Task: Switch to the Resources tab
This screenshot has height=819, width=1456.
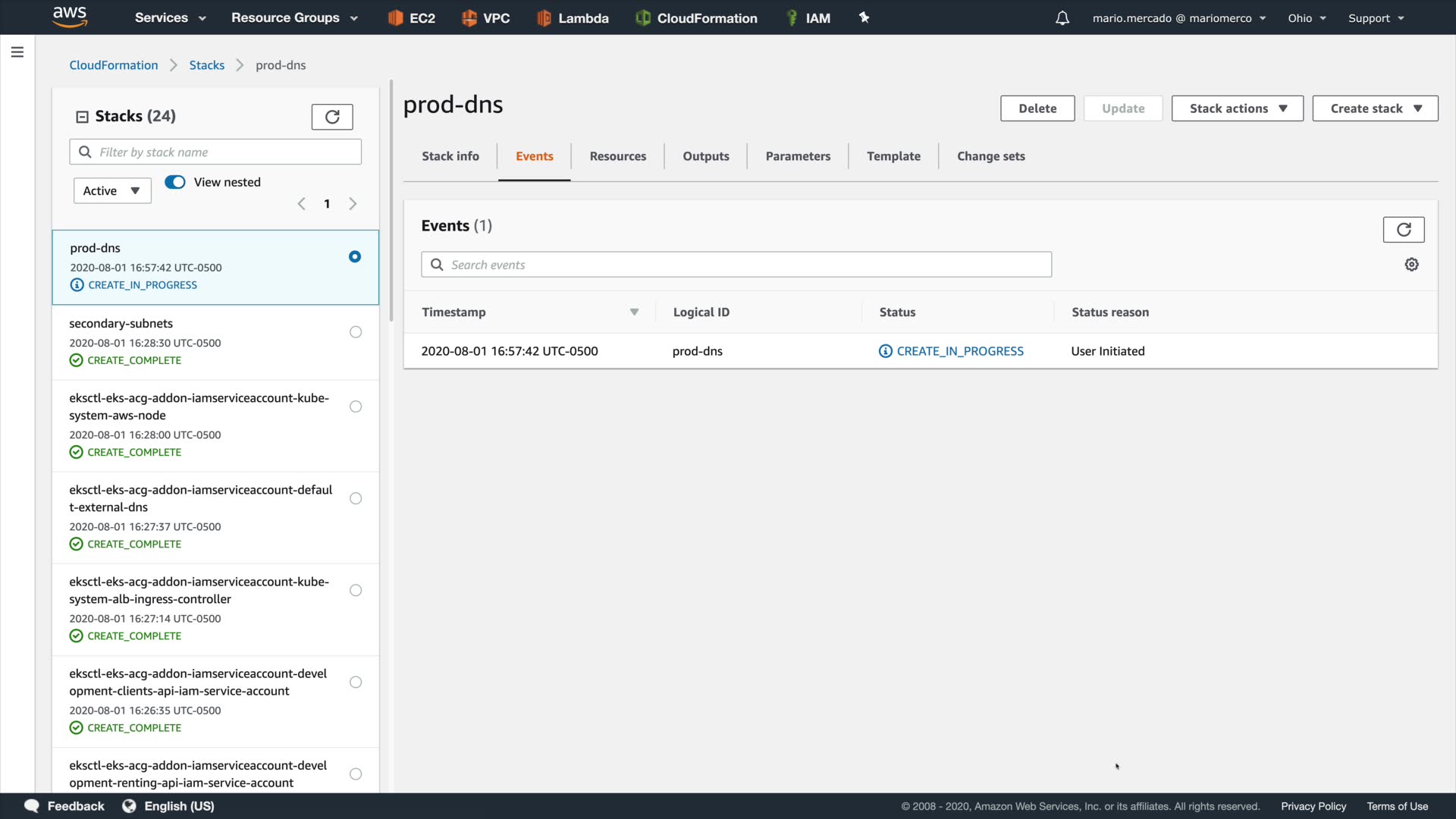Action: pos(617,156)
